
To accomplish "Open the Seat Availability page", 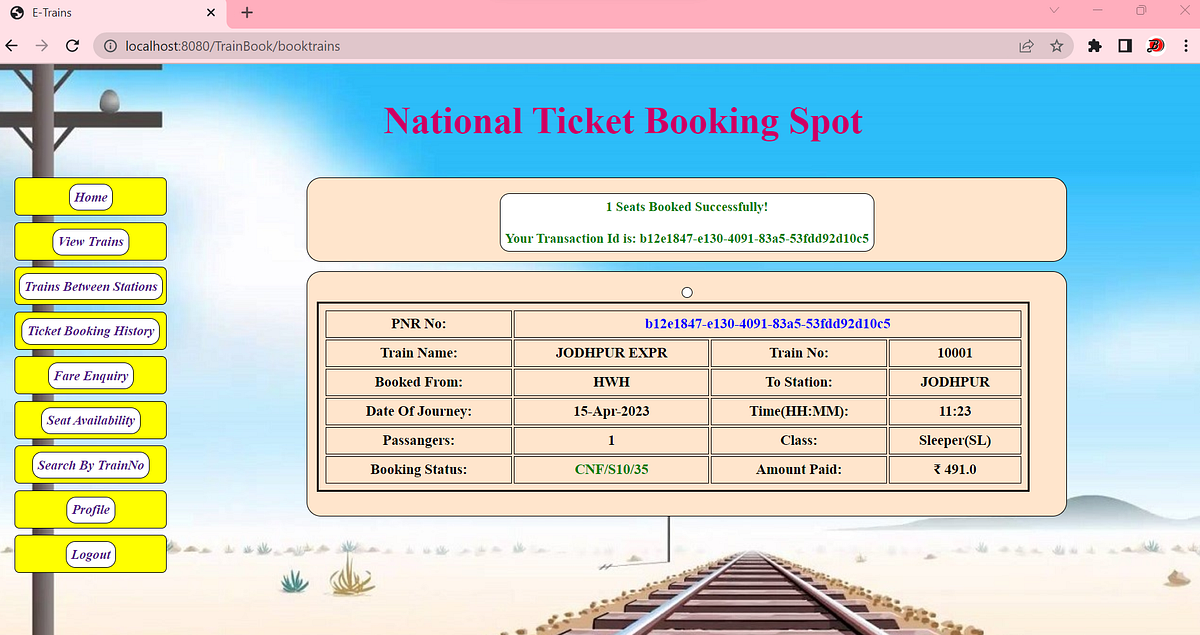I will point(90,420).
